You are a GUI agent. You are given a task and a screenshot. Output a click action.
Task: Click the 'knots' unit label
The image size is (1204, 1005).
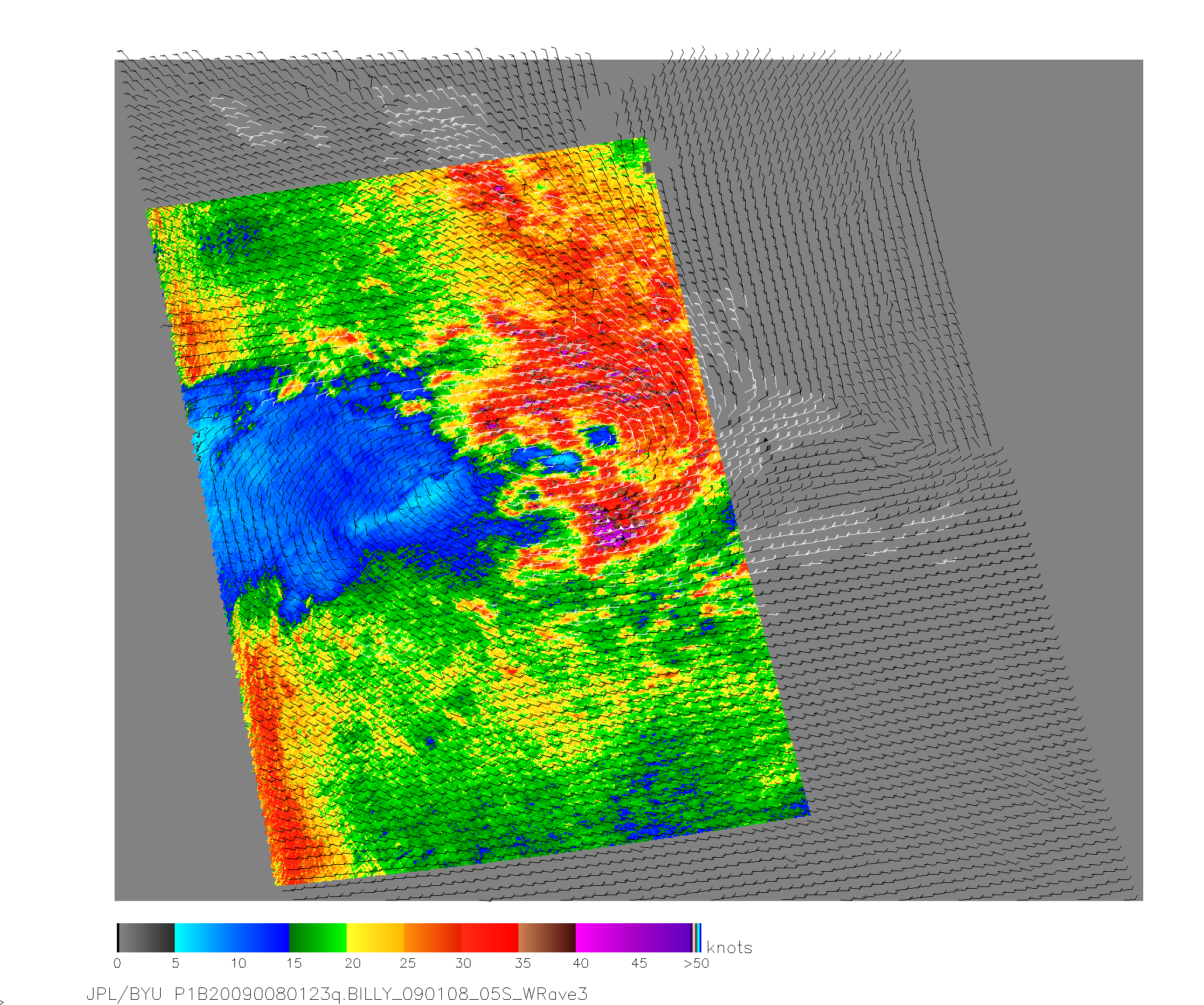click(x=729, y=948)
